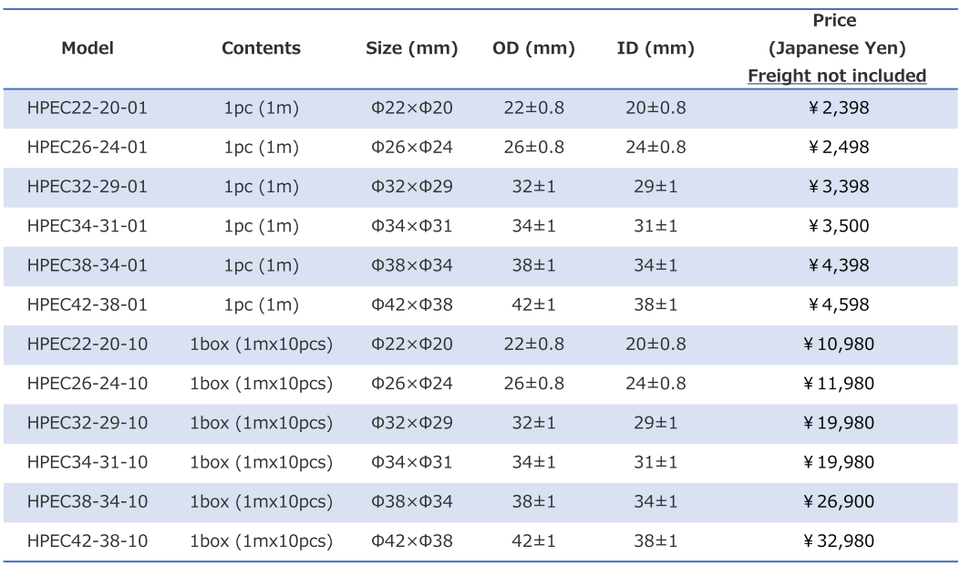Click 1box contents cell for HPEC34-31-10
The width and height of the screenshot is (960, 566).
[261, 462]
